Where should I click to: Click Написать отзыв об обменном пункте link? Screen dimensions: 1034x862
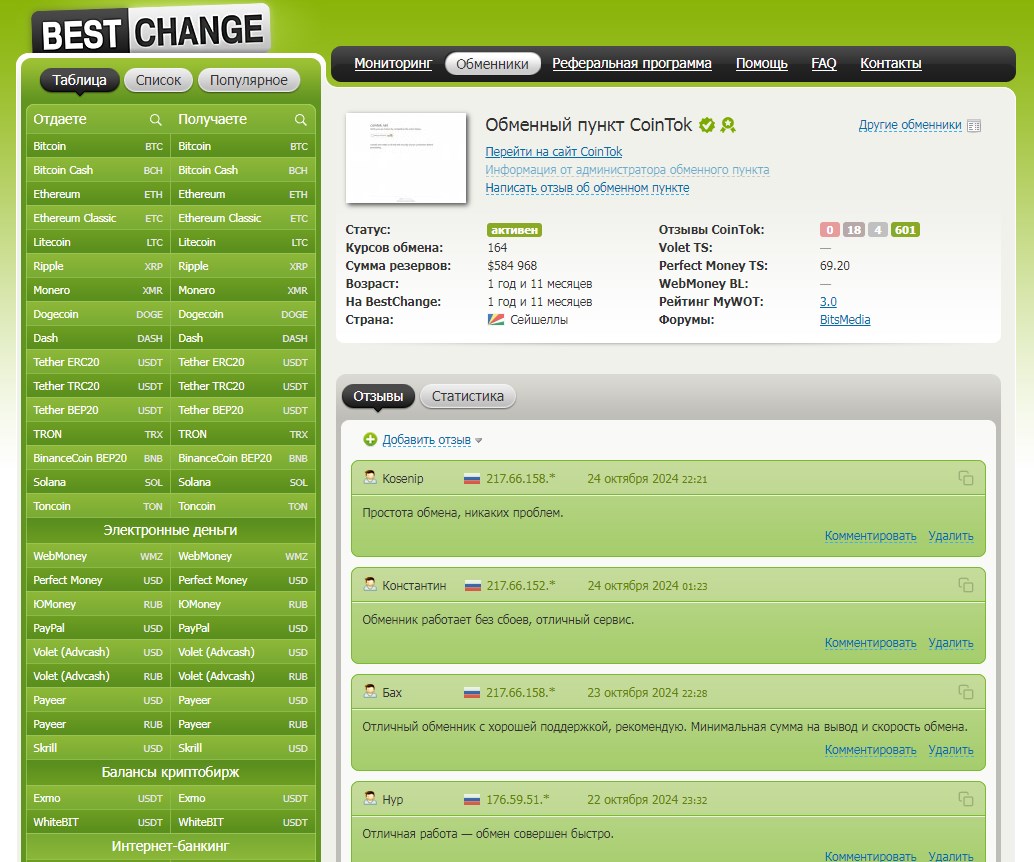click(588, 187)
